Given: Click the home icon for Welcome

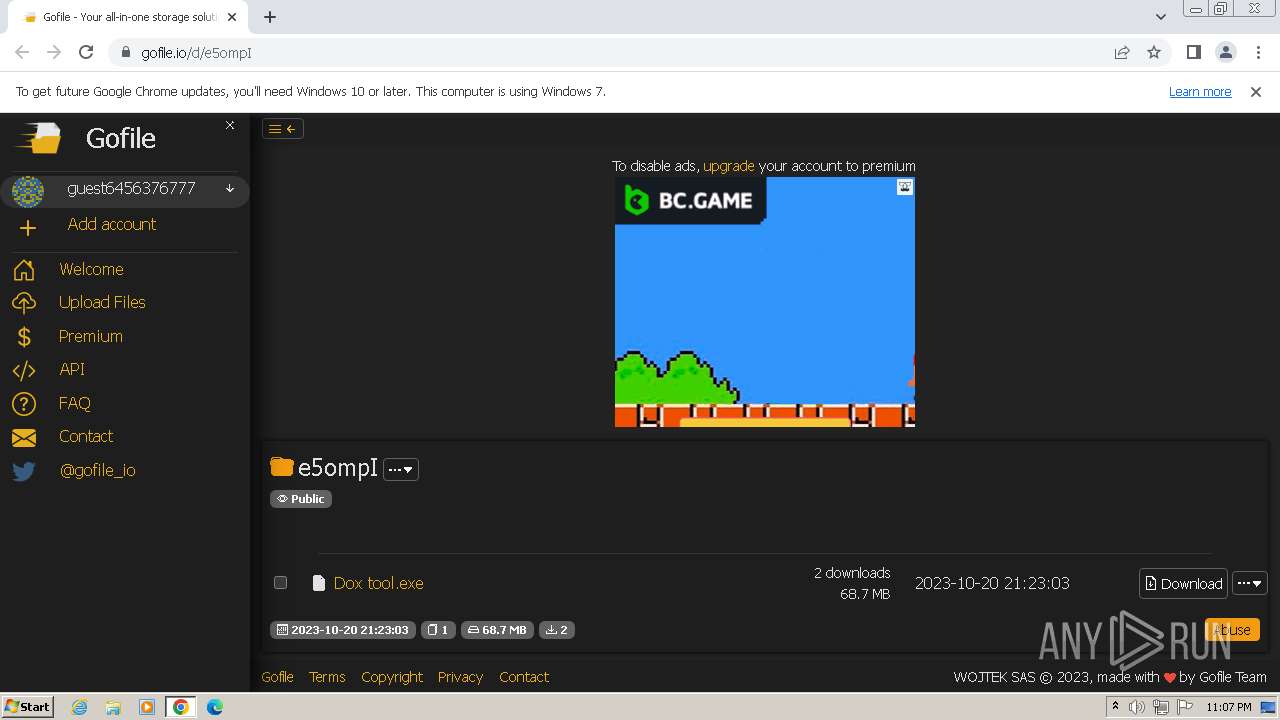Looking at the screenshot, I should [24, 270].
